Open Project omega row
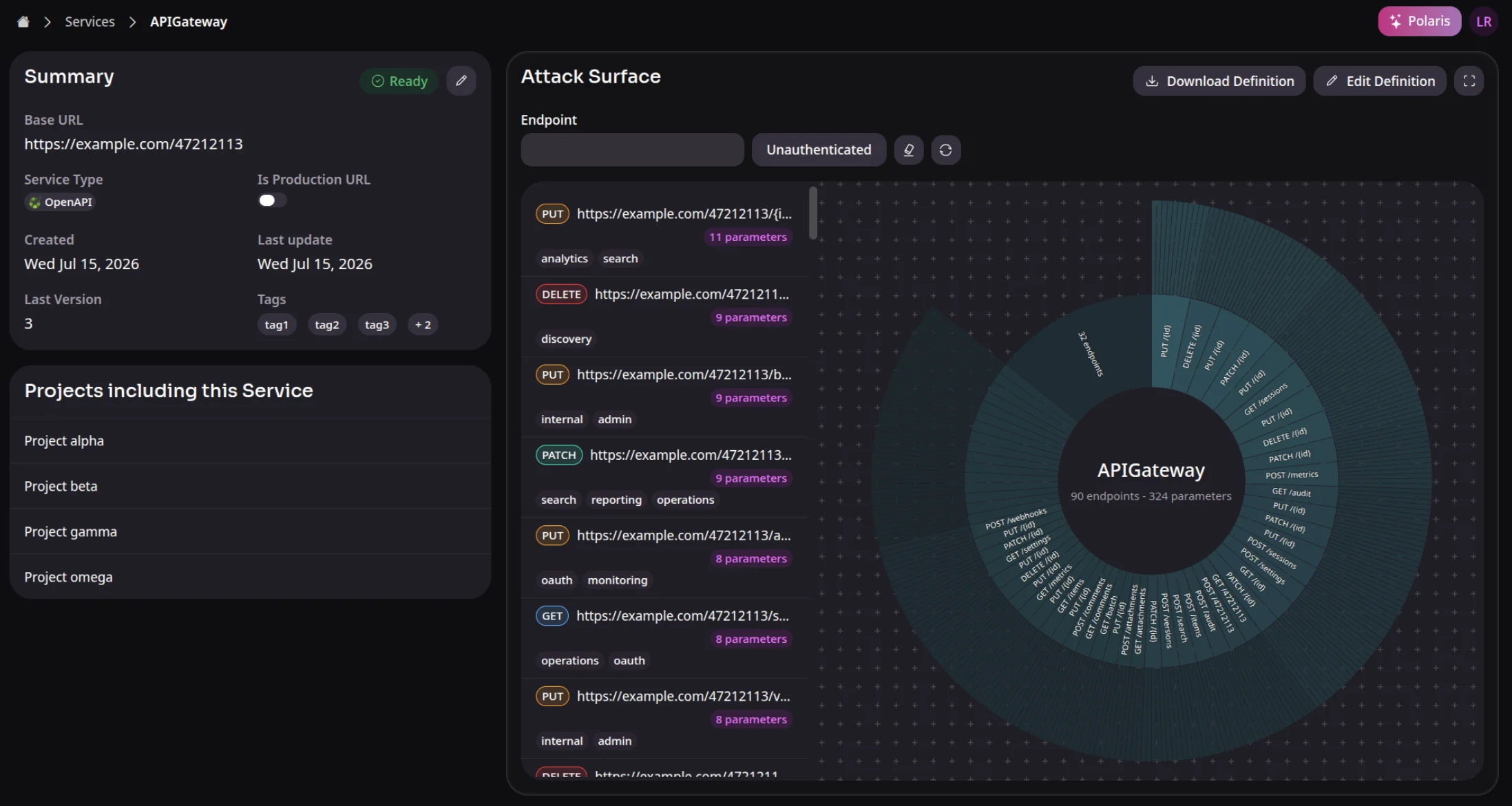Screen dimensions: 1512x806 click(251, 577)
